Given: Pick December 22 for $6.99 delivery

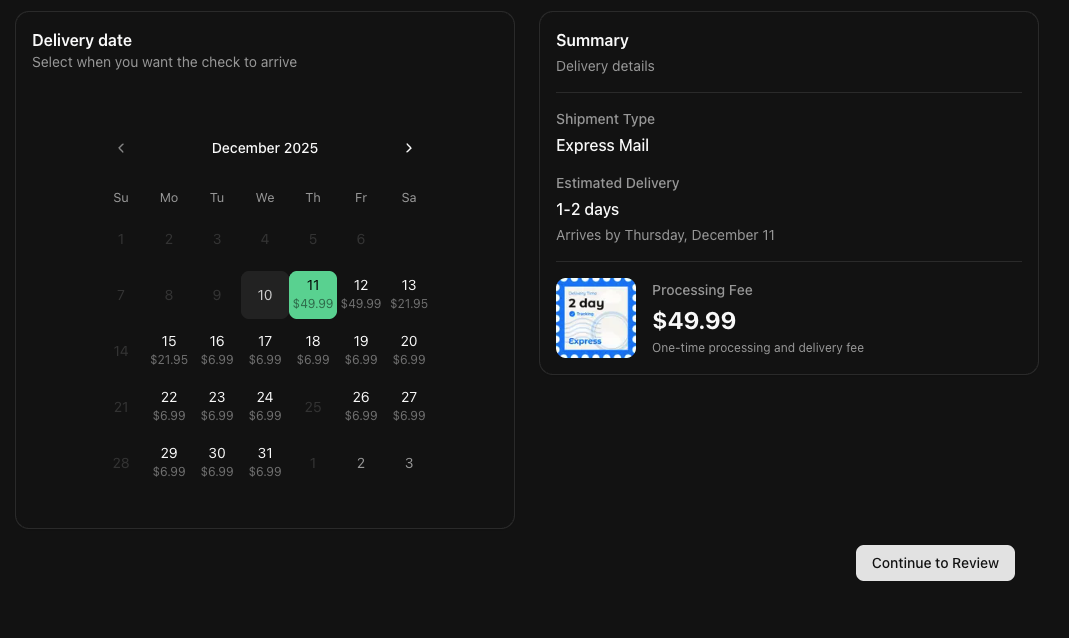Looking at the screenshot, I should (x=169, y=405).
